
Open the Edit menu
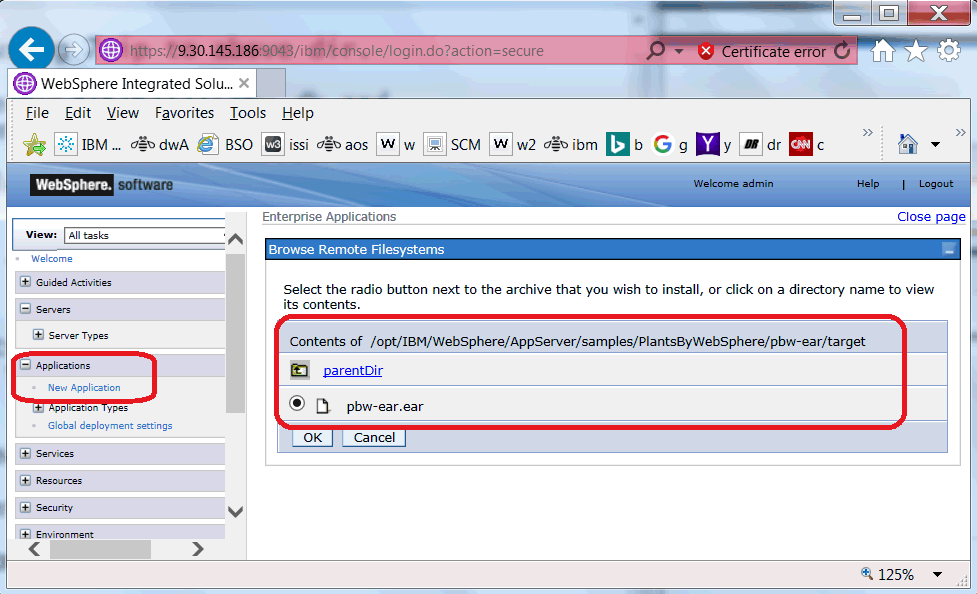pos(78,113)
